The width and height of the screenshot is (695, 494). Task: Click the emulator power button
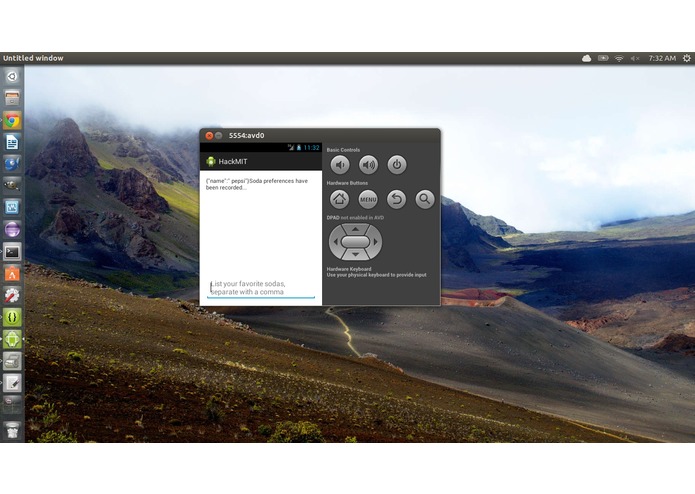tap(397, 165)
